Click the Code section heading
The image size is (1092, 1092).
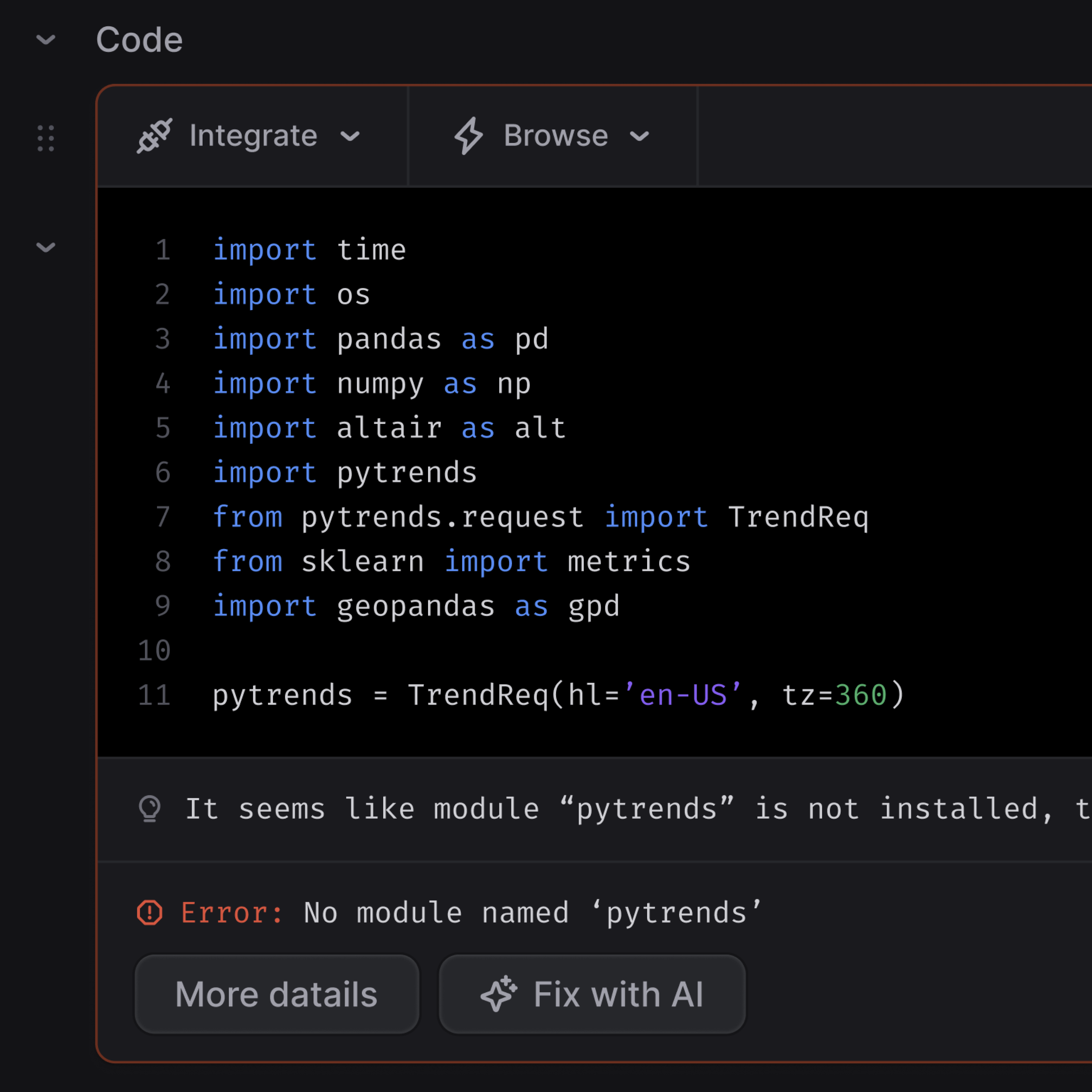click(x=139, y=39)
